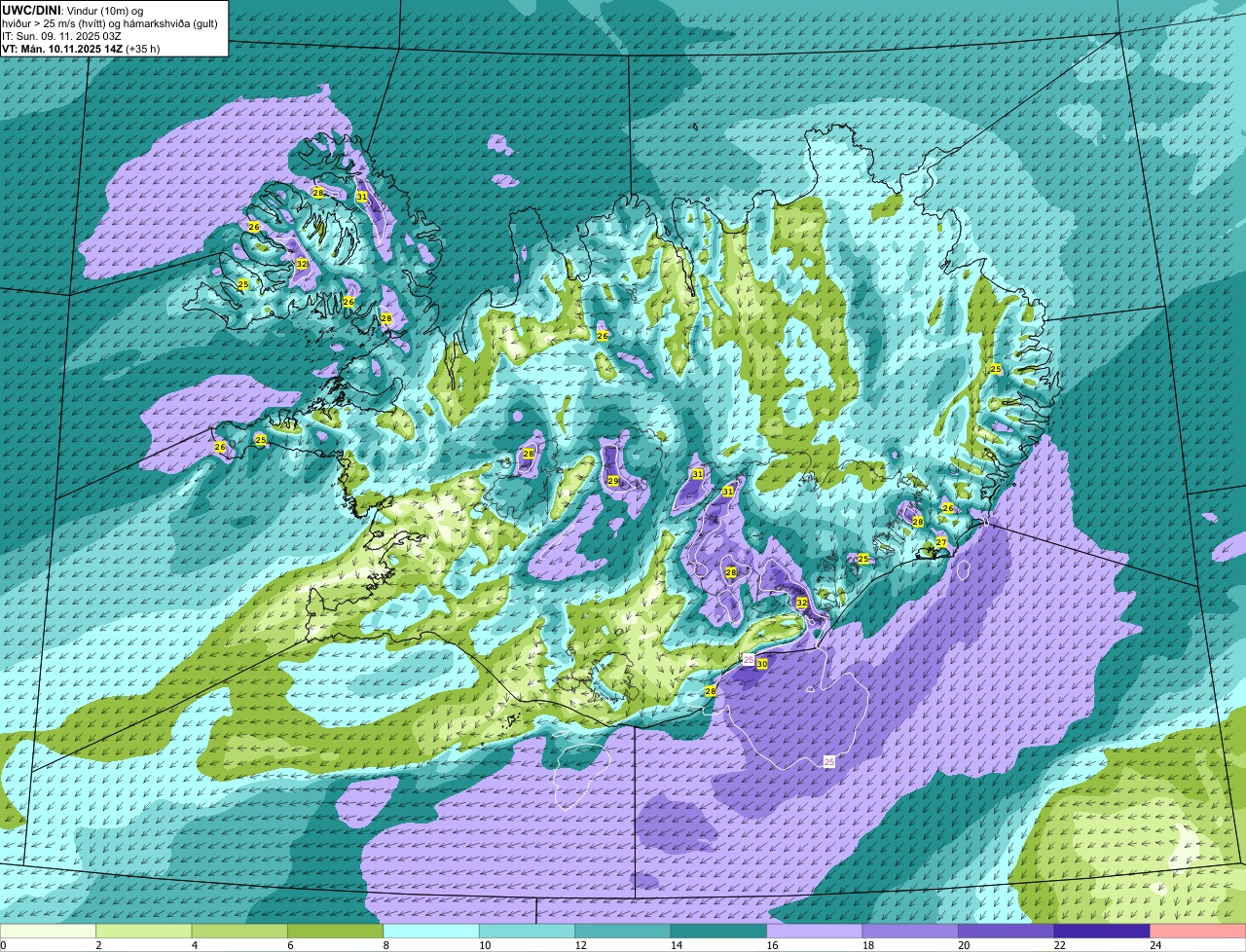Click the '8' tick label on the color scale
1246x952 pixels.
385,944
